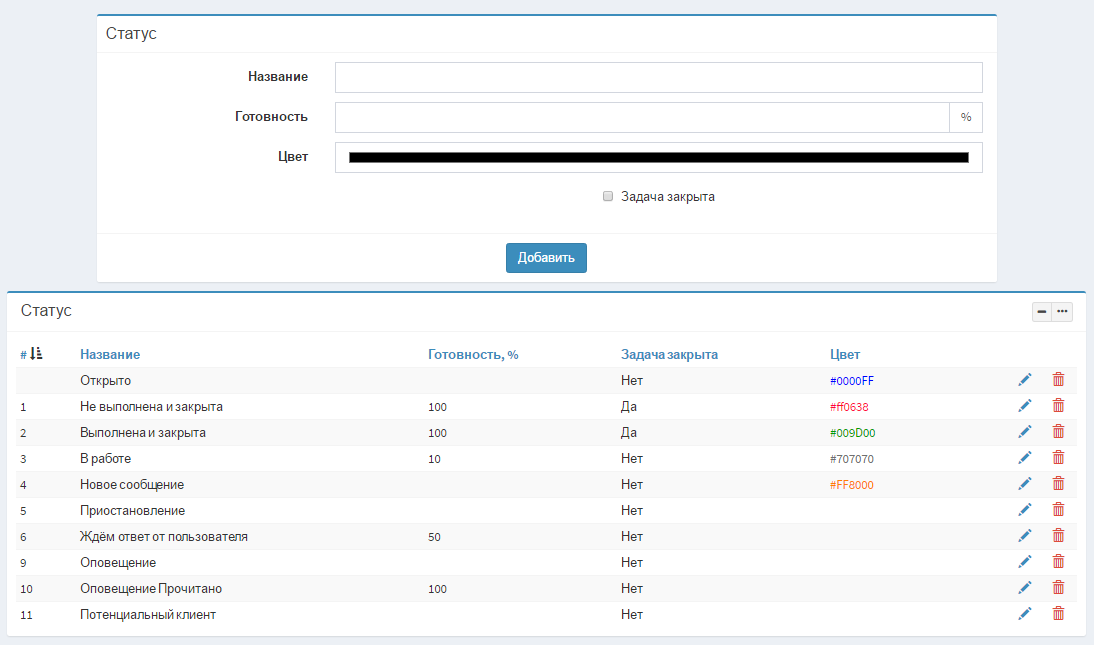
Task: Edit the В работе status
Action: pyautogui.click(x=1024, y=458)
